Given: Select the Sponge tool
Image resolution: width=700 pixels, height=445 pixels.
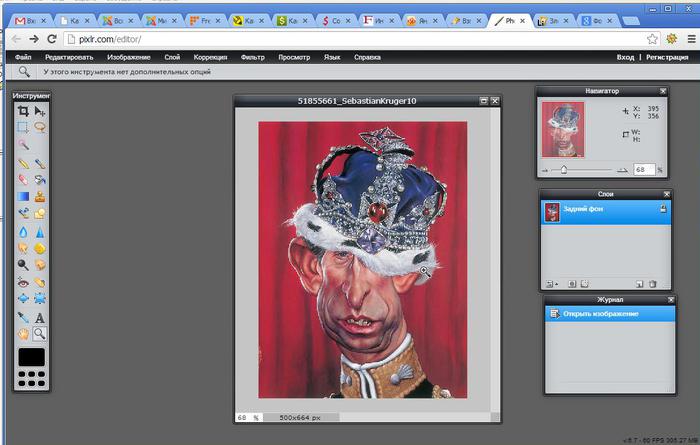Looking at the screenshot, I should pos(40,248).
